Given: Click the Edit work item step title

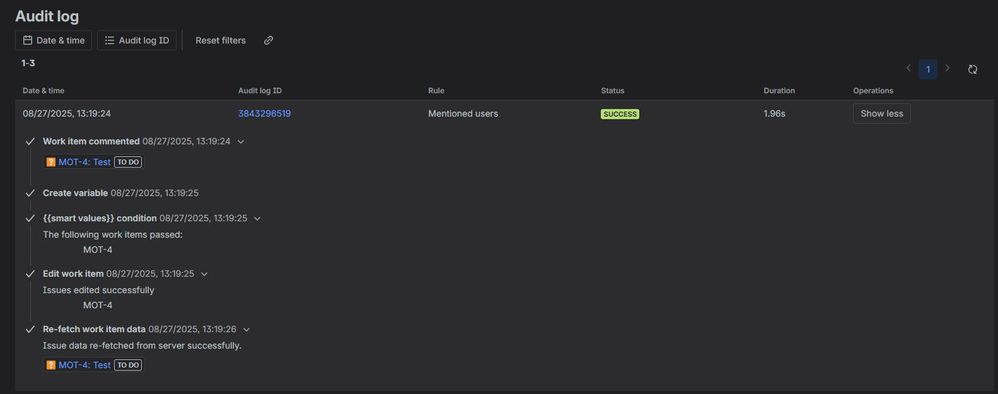Looking at the screenshot, I should click(73, 274).
